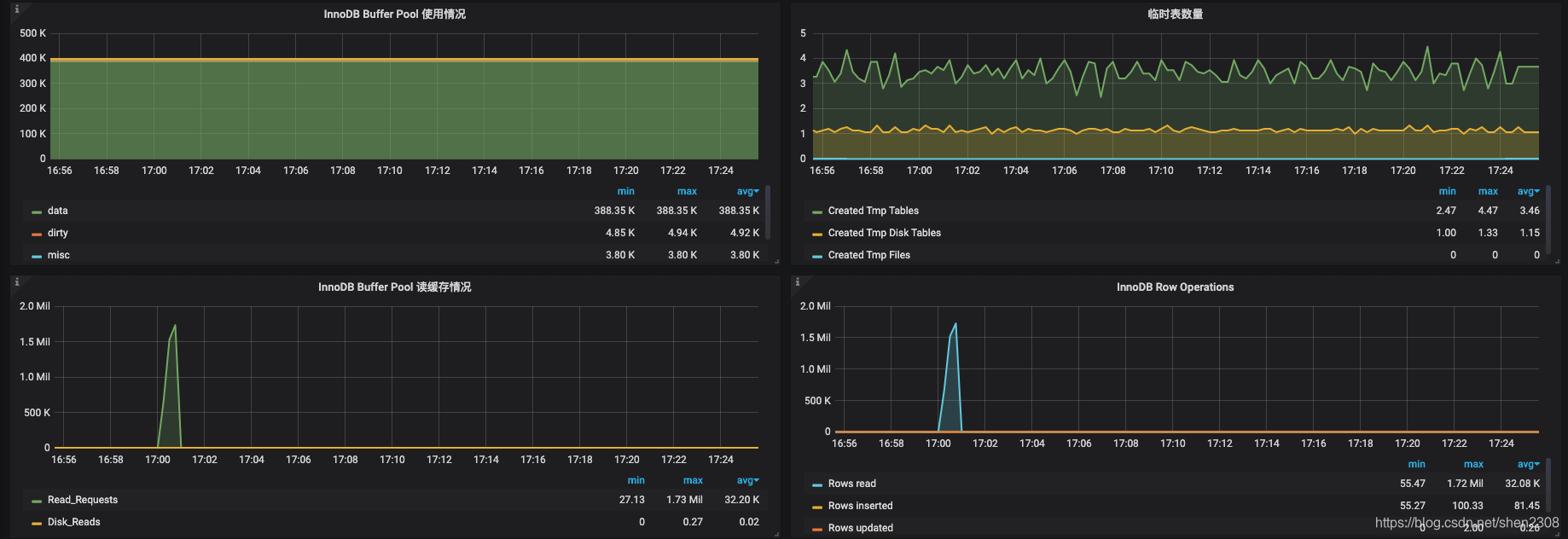
Task: Select Created Tmp Tables max value 4.47
Action: tap(1488, 211)
